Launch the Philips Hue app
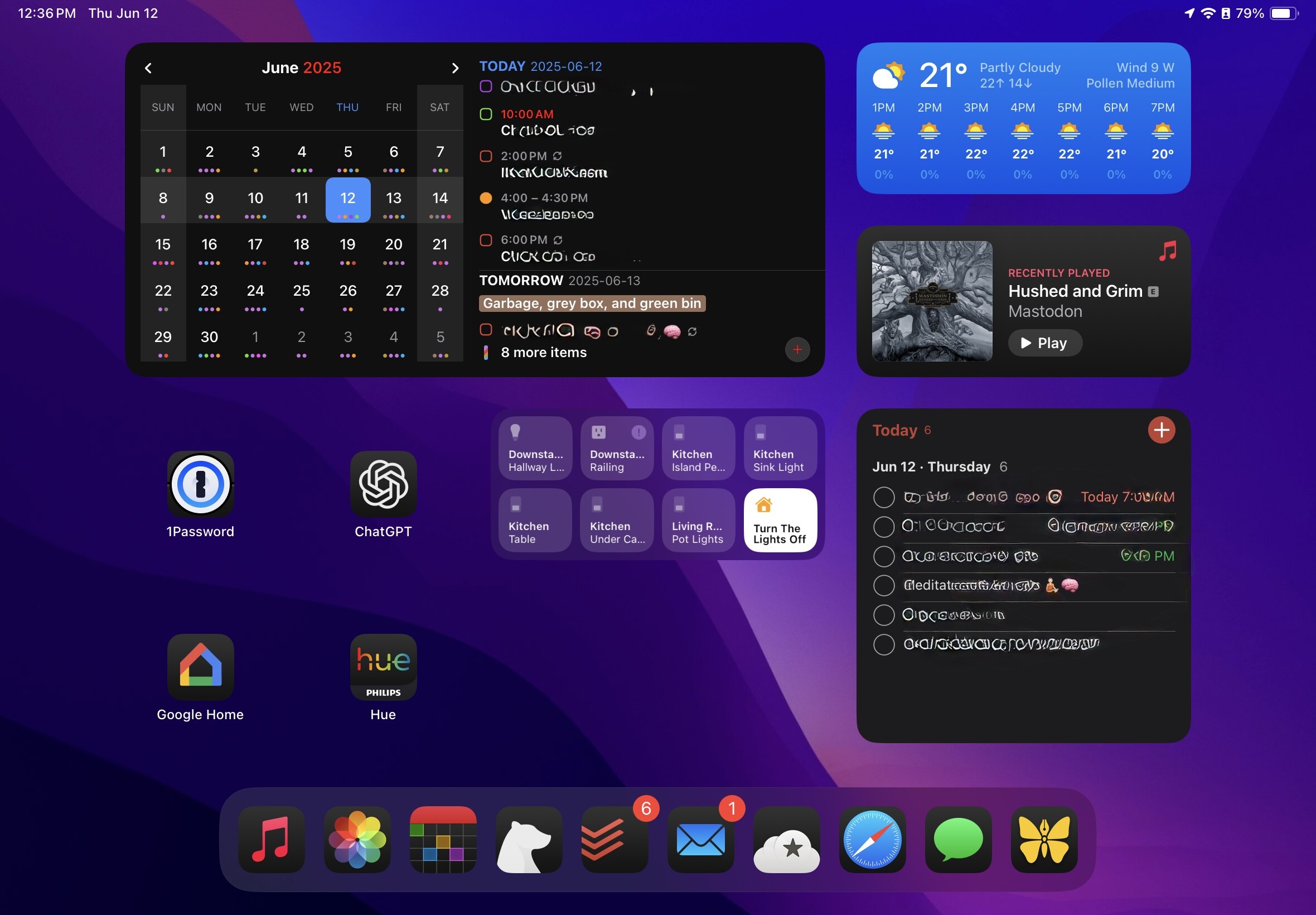 383,667
